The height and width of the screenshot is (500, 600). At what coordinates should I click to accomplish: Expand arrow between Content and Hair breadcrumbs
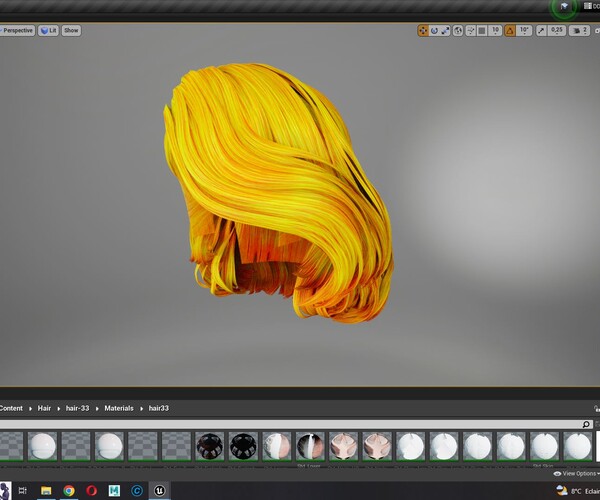click(x=30, y=409)
